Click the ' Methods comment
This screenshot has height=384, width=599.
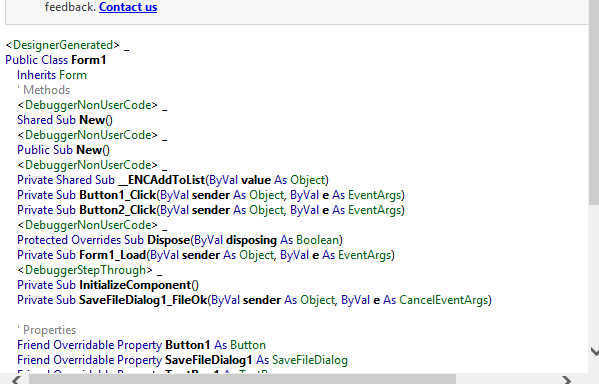coord(44,90)
